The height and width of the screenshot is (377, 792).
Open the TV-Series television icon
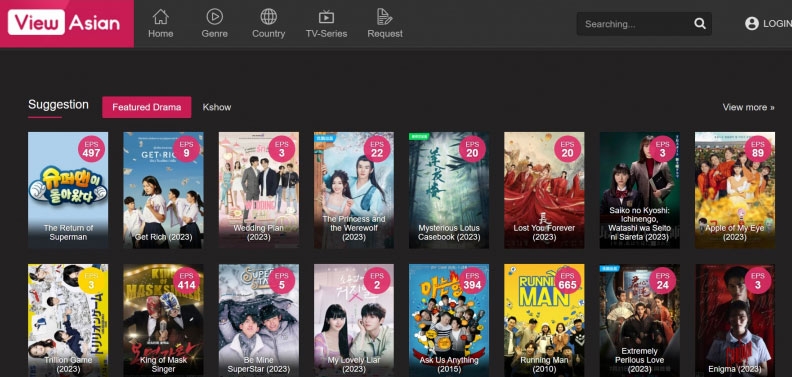[x=326, y=17]
